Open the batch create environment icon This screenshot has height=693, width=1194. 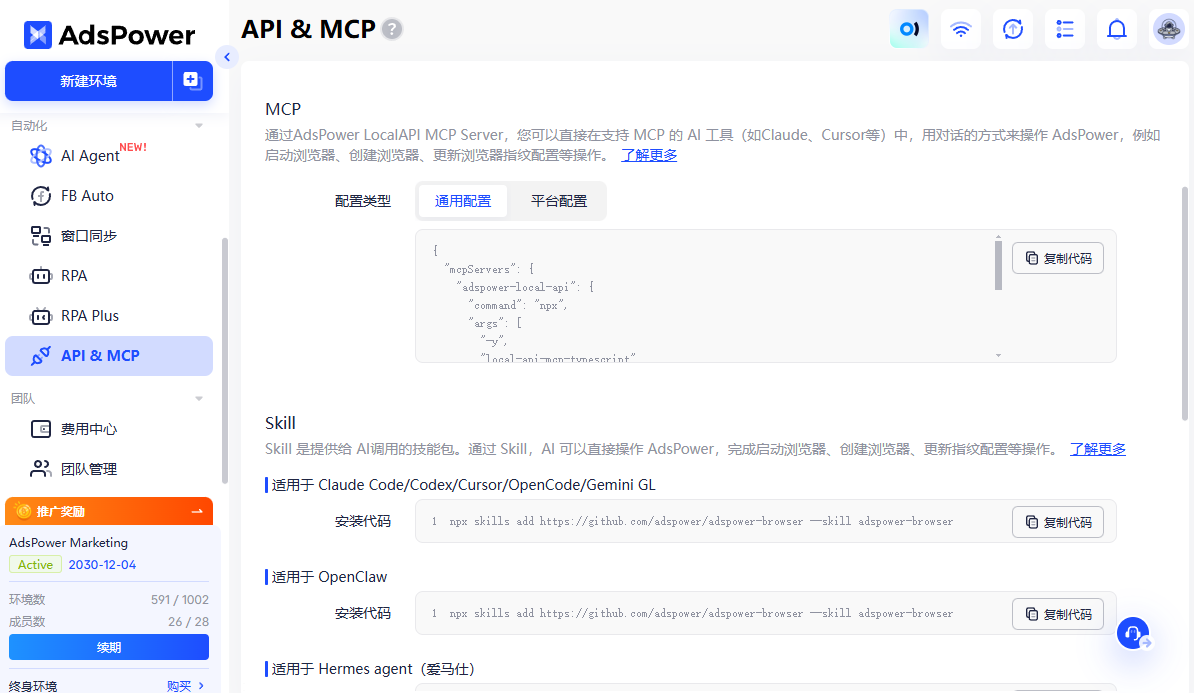click(x=192, y=81)
